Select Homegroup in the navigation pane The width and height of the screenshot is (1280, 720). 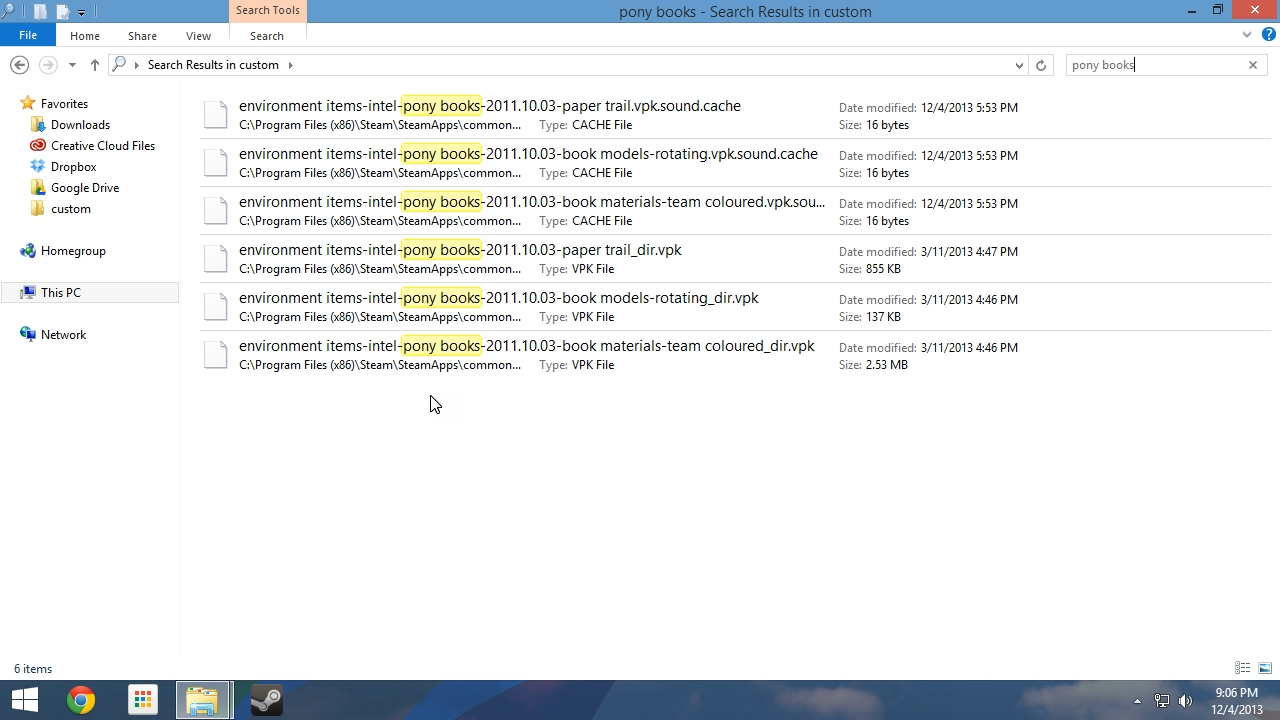[73, 251]
